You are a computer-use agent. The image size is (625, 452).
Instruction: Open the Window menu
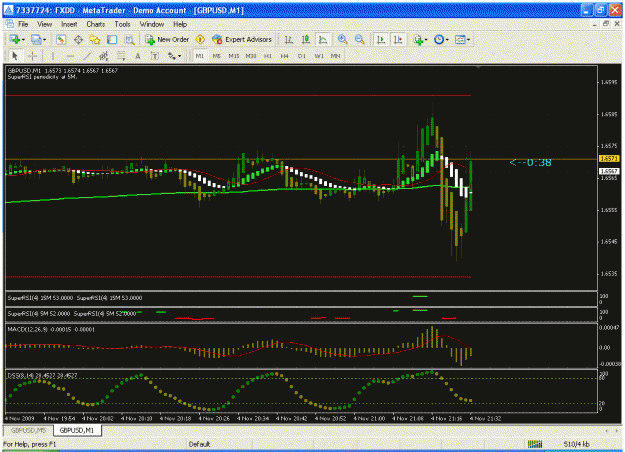[152, 24]
